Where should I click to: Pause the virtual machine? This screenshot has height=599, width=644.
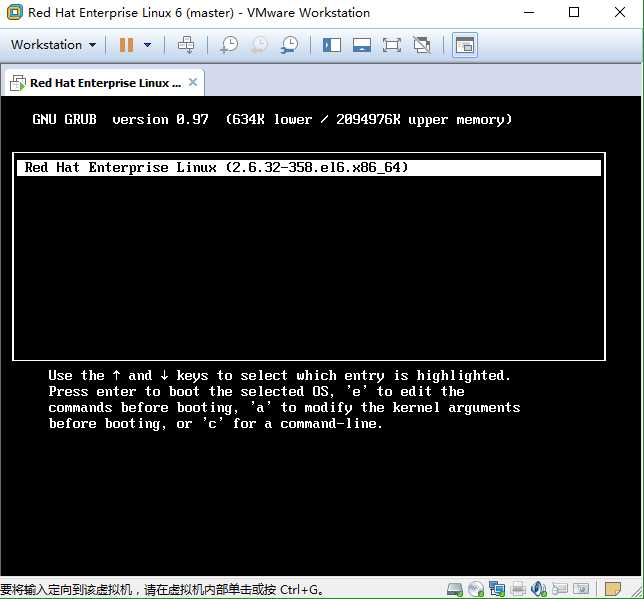tap(126, 45)
